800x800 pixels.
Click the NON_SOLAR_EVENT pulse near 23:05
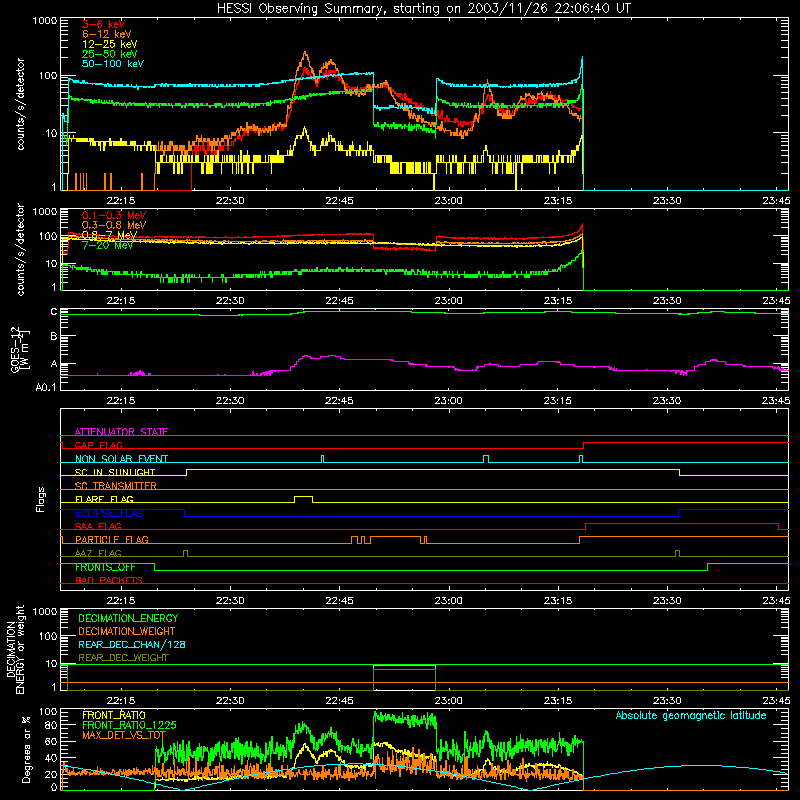(x=486, y=458)
